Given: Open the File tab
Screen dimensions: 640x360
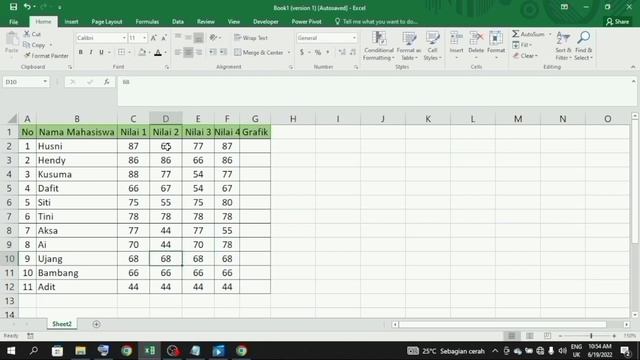Looking at the screenshot, I should [13, 22].
